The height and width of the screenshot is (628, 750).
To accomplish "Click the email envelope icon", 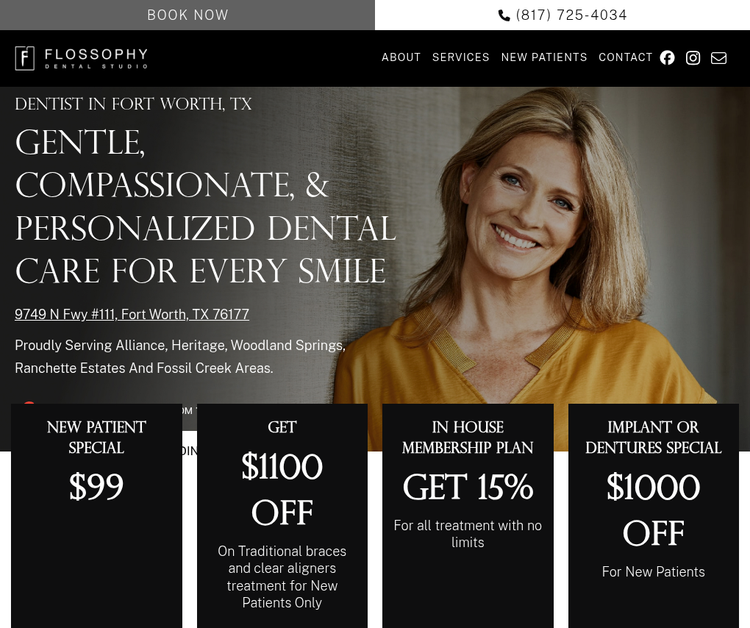I will [718, 58].
